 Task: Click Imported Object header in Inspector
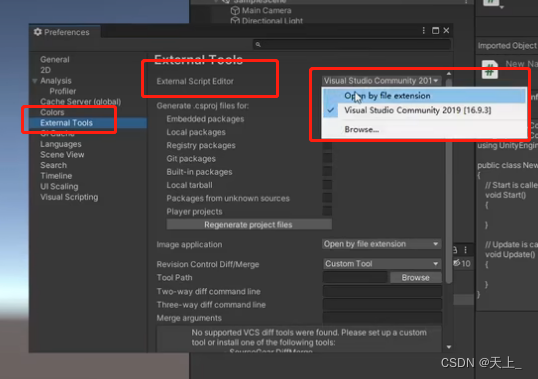(x=507, y=46)
